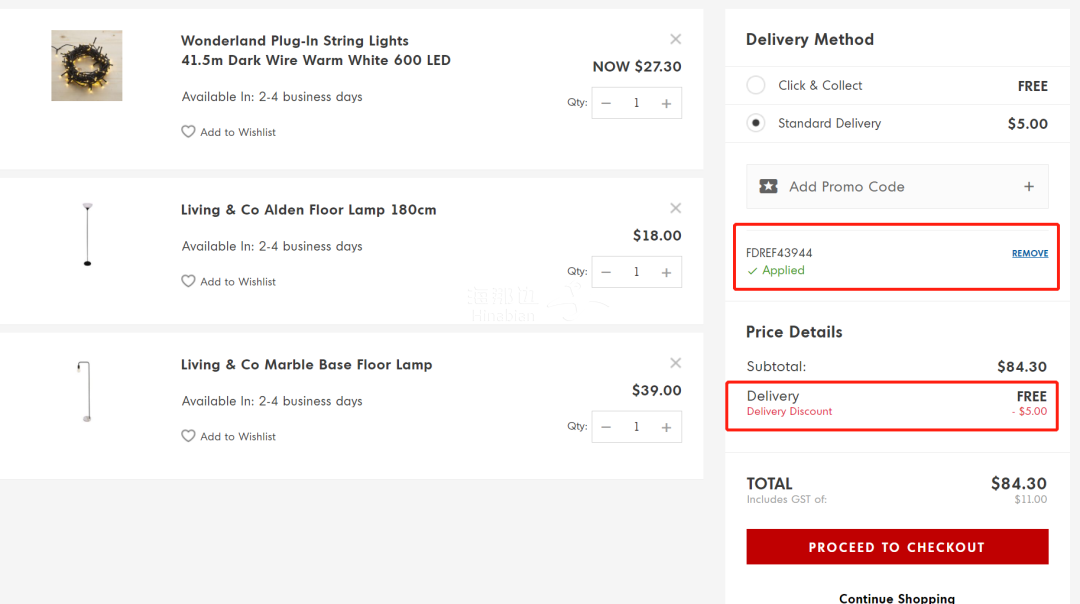
Task: Proceed to checkout
Action: (897, 547)
